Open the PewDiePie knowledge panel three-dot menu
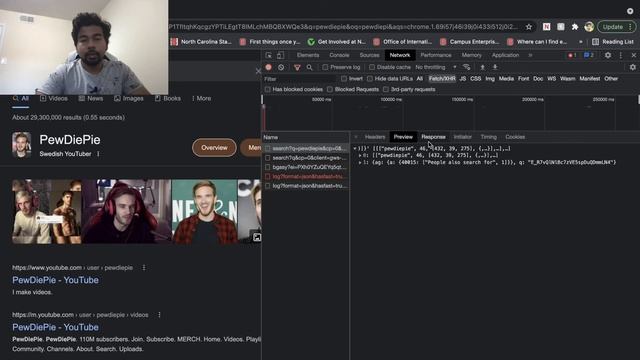The height and width of the screenshot is (360, 640). tap(98, 154)
